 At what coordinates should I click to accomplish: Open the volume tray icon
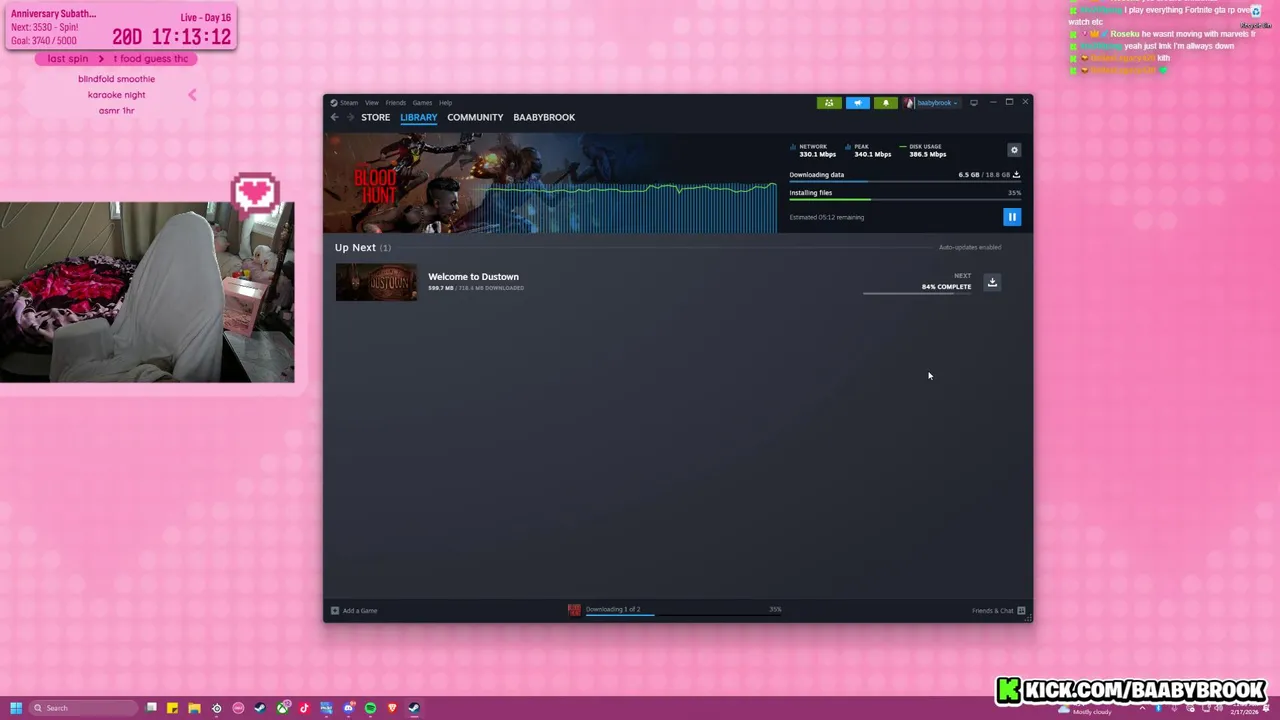pos(1217,708)
